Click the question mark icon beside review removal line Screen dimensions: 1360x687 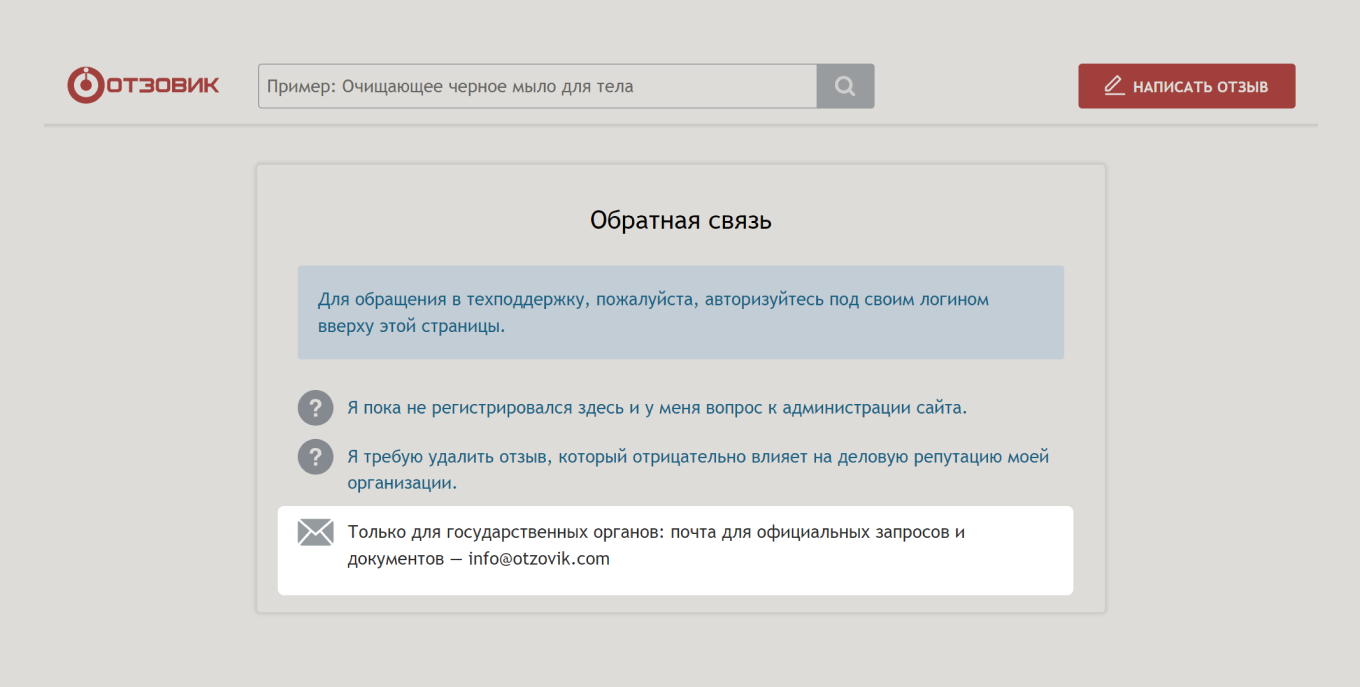pyautogui.click(x=315, y=456)
